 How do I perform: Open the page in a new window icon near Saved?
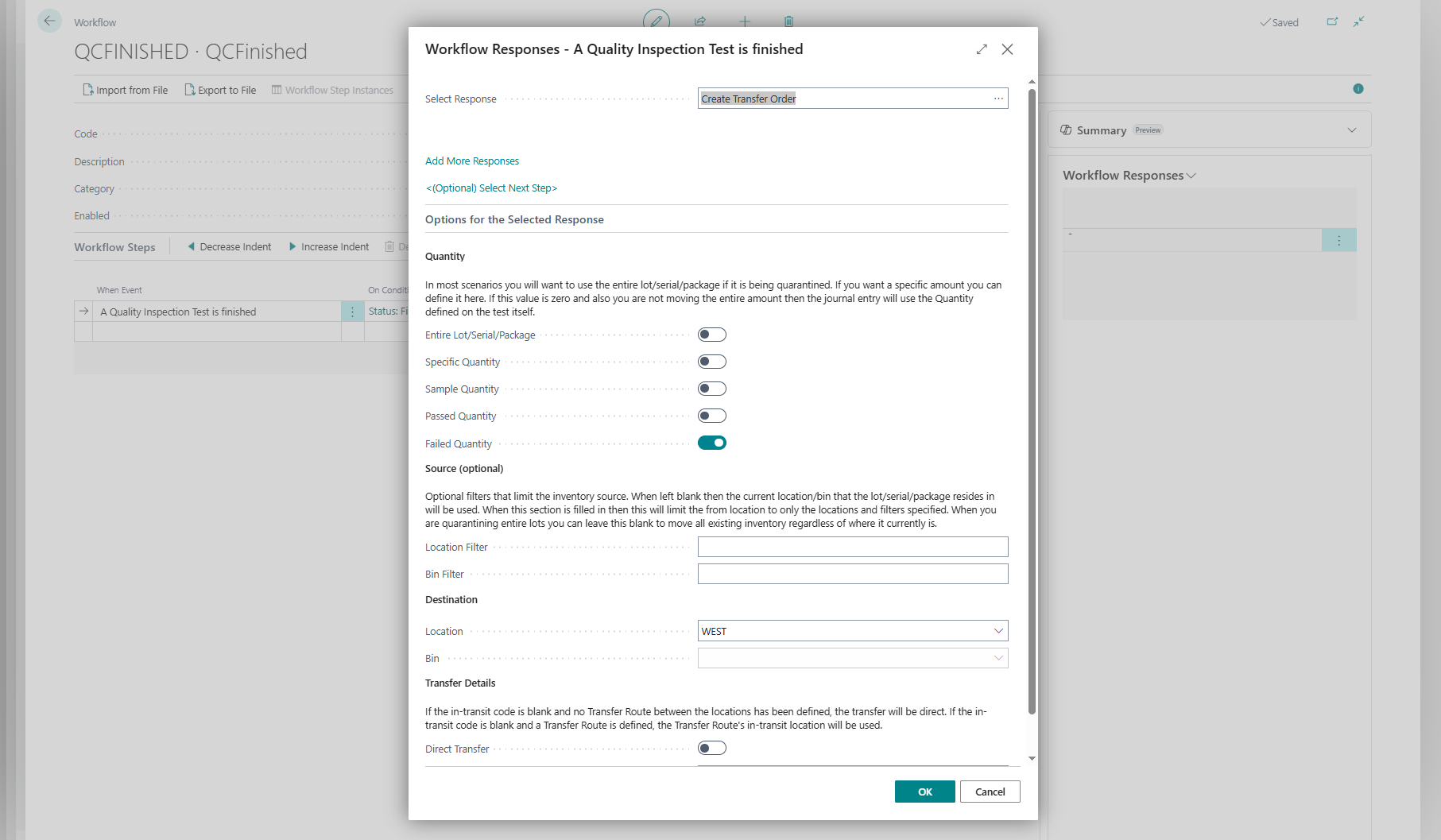click(x=1332, y=21)
